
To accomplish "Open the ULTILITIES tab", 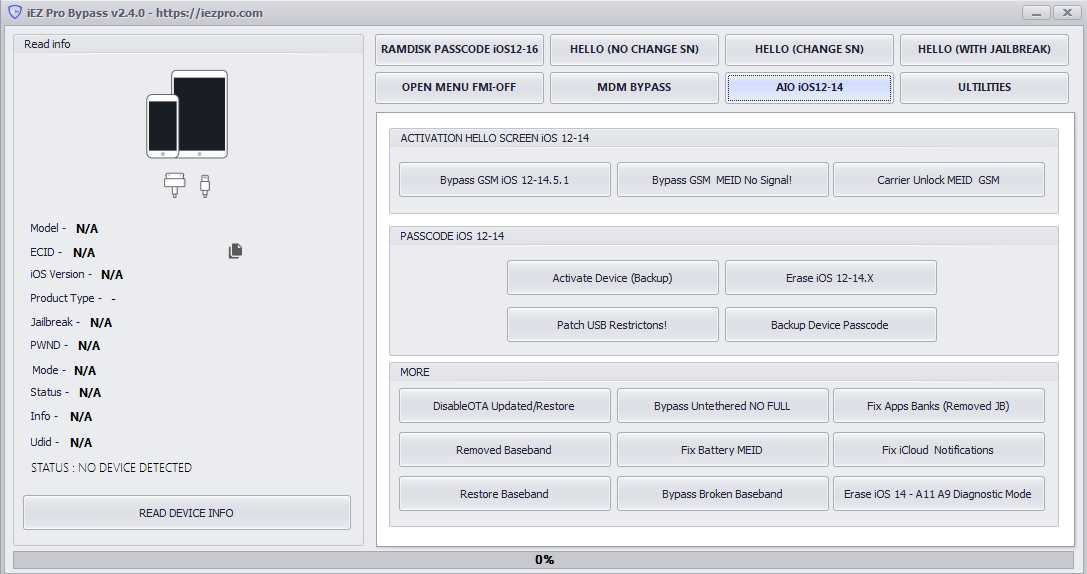I will tap(984, 87).
